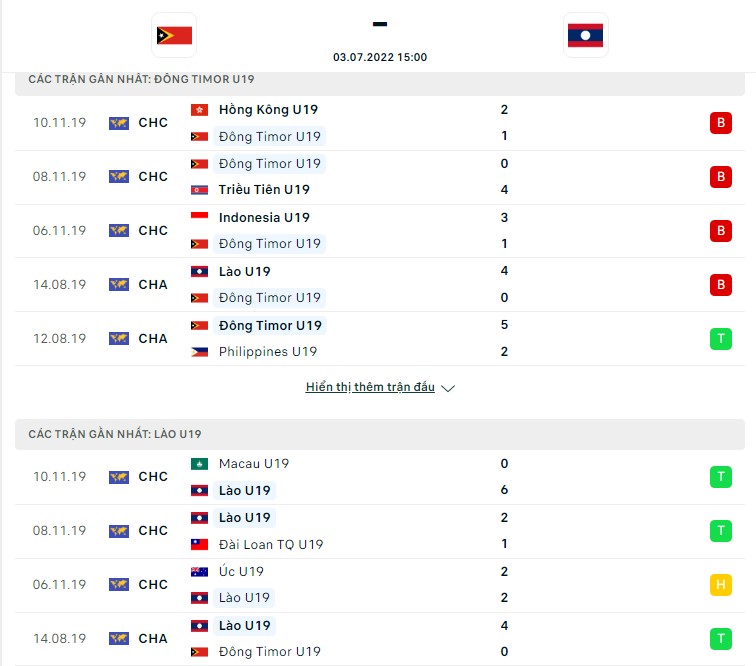This screenshot has width=756, height=666.
Task: Click chevron next to show more matches
Action: click(448, 389)
